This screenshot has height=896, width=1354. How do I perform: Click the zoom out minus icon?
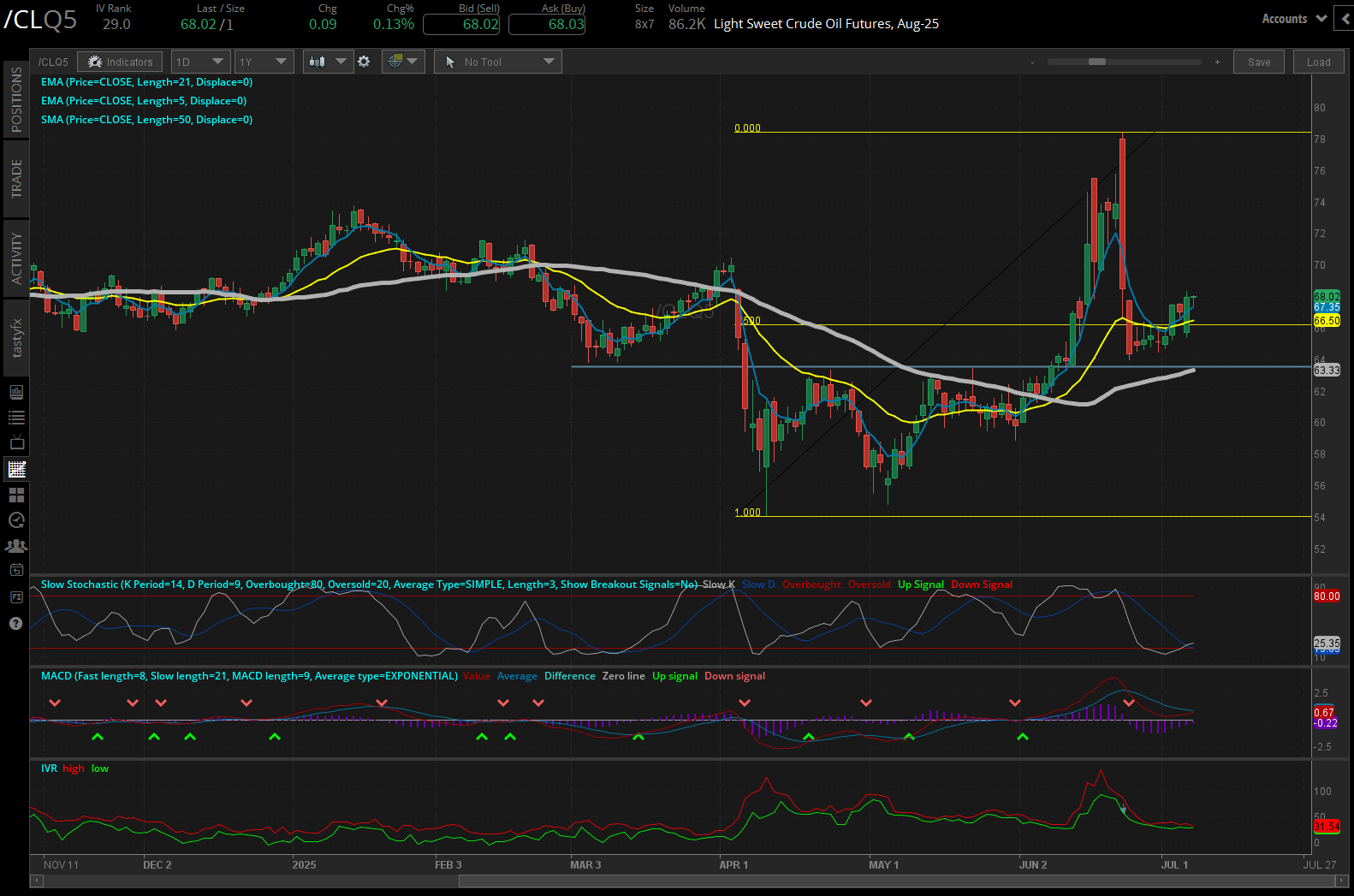pyautogui.click(x=1032, y=62)
